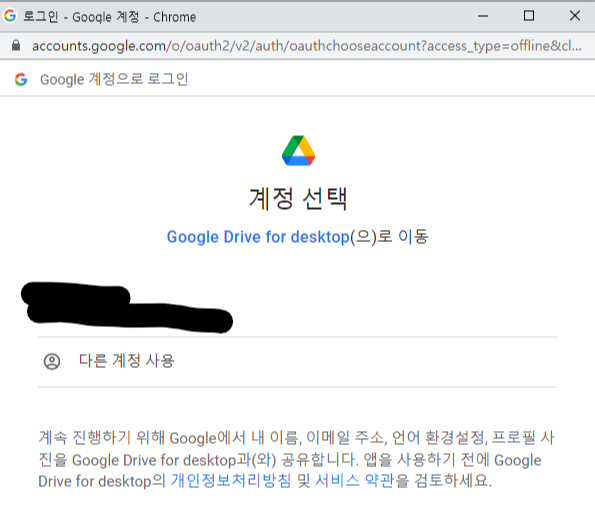Open 'Google Drive for desktop' link

pyautogui.click(x=258, y=237)
